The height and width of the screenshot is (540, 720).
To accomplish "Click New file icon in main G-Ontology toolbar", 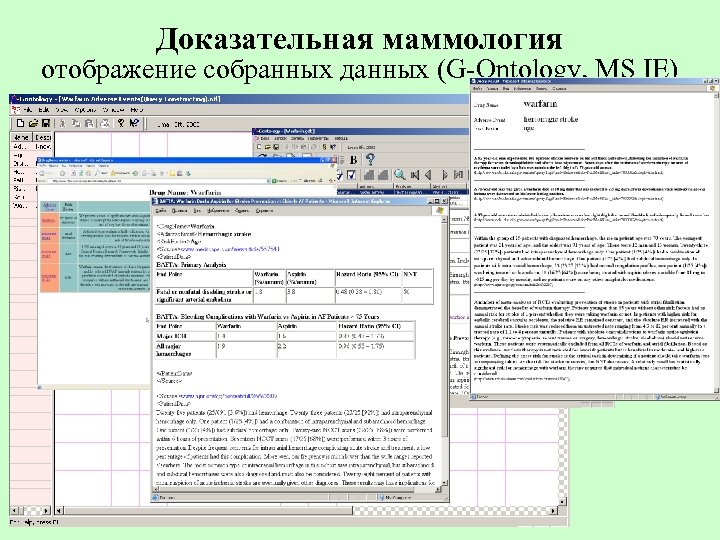I will click(x=20, y=123).
